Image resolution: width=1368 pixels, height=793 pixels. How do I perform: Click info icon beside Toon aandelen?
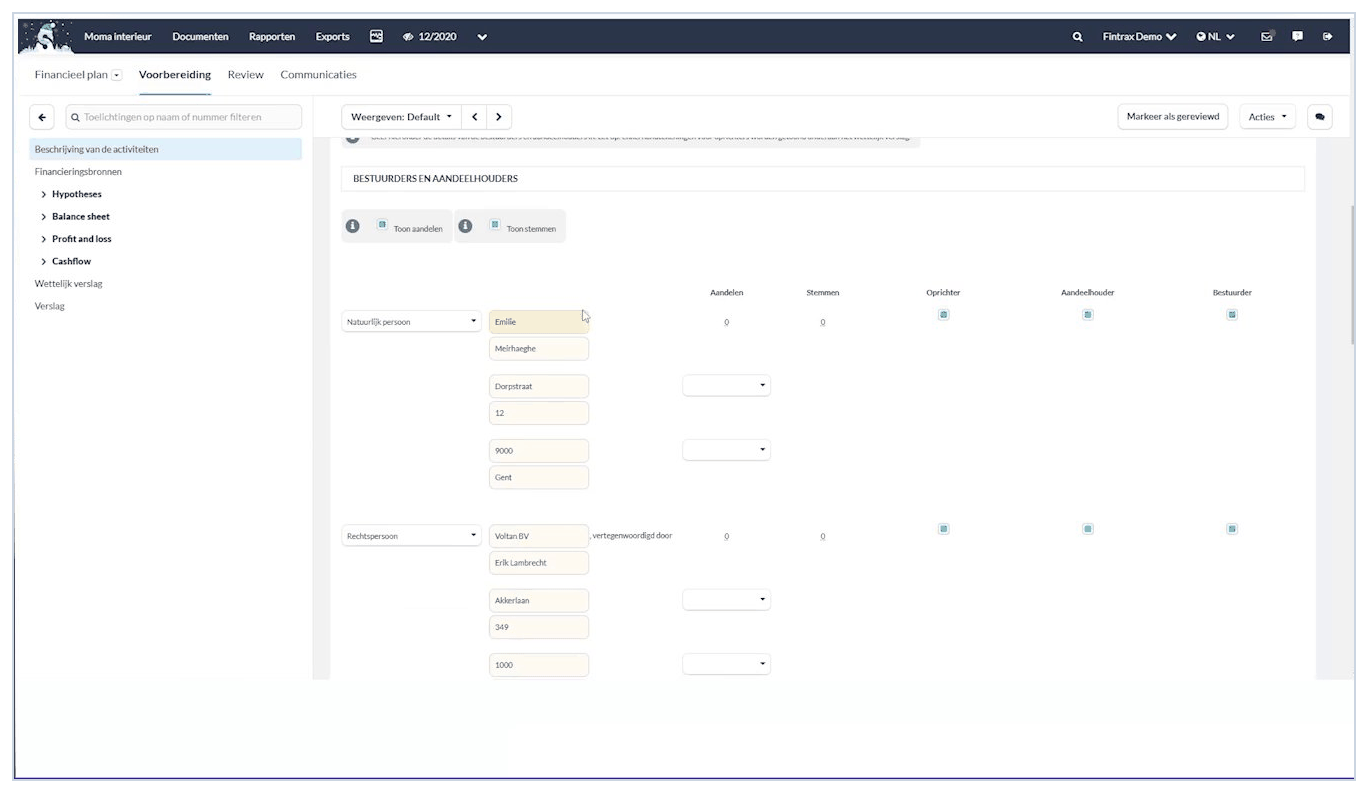(x=352, y=226)
